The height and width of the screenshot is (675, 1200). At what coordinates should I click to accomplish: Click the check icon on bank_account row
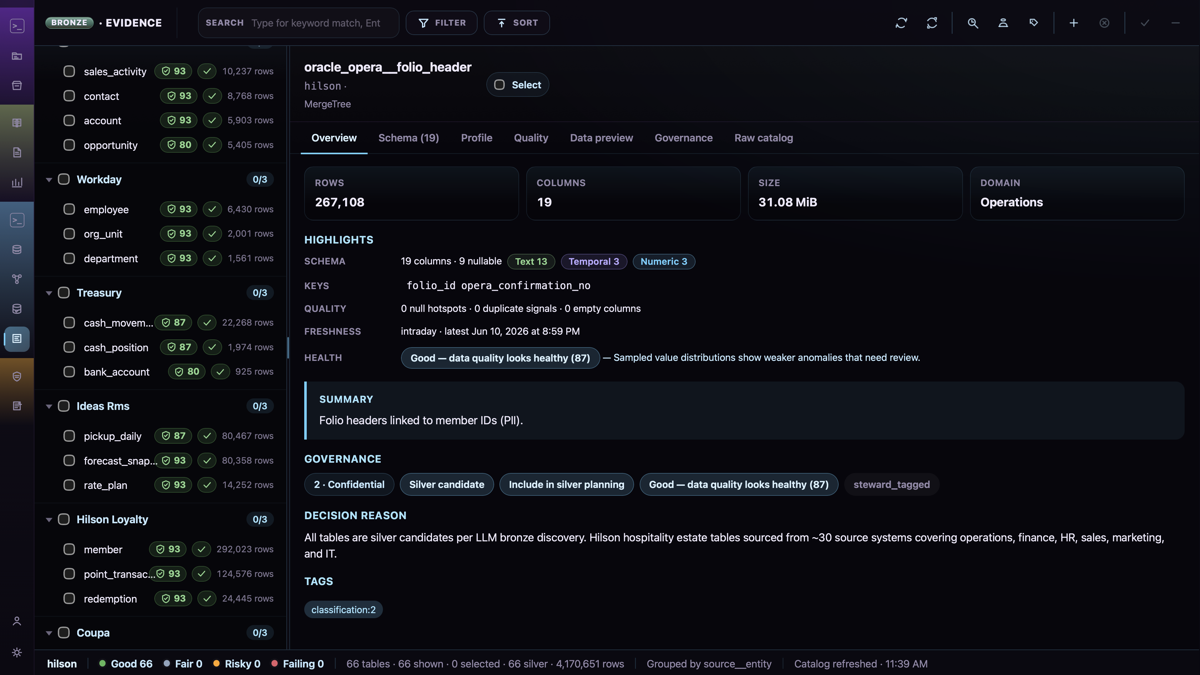[220, 372]
